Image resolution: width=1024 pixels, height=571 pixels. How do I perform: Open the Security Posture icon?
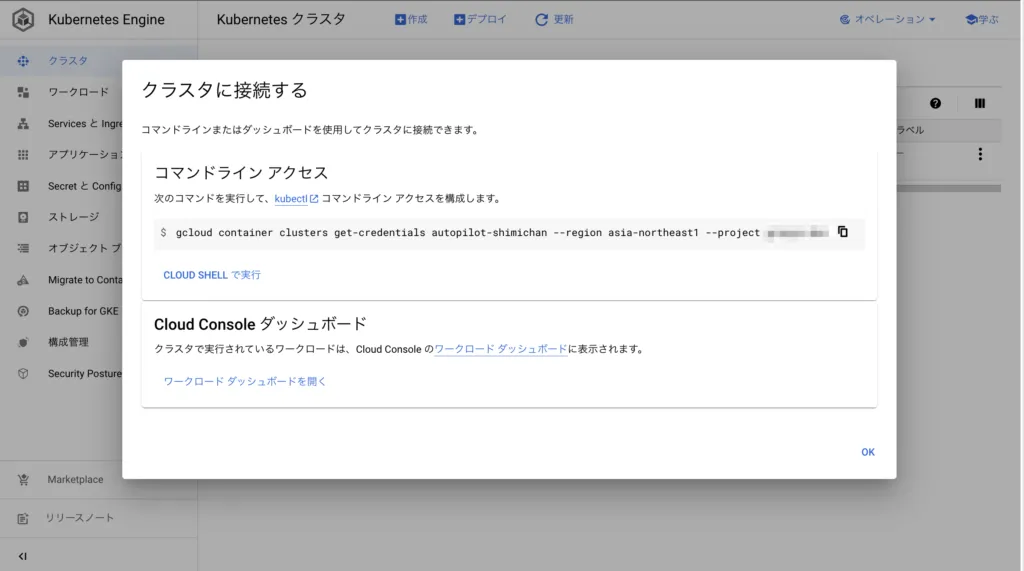pos(23,374)
